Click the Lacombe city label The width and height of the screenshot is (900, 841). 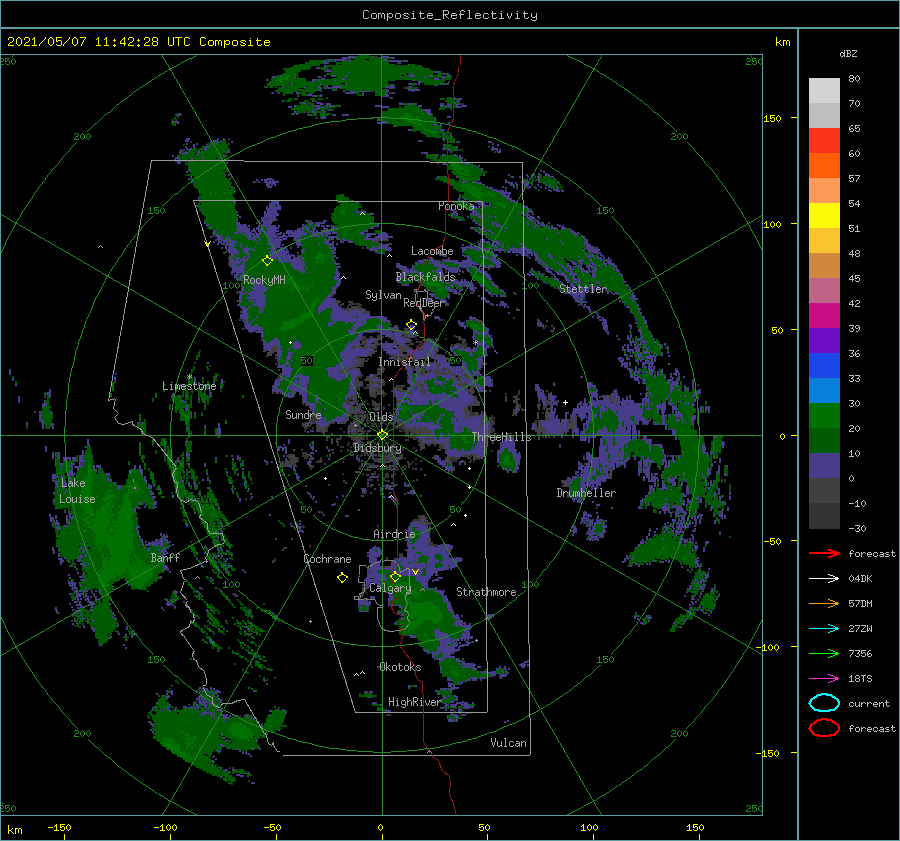[x=432, y=251]
